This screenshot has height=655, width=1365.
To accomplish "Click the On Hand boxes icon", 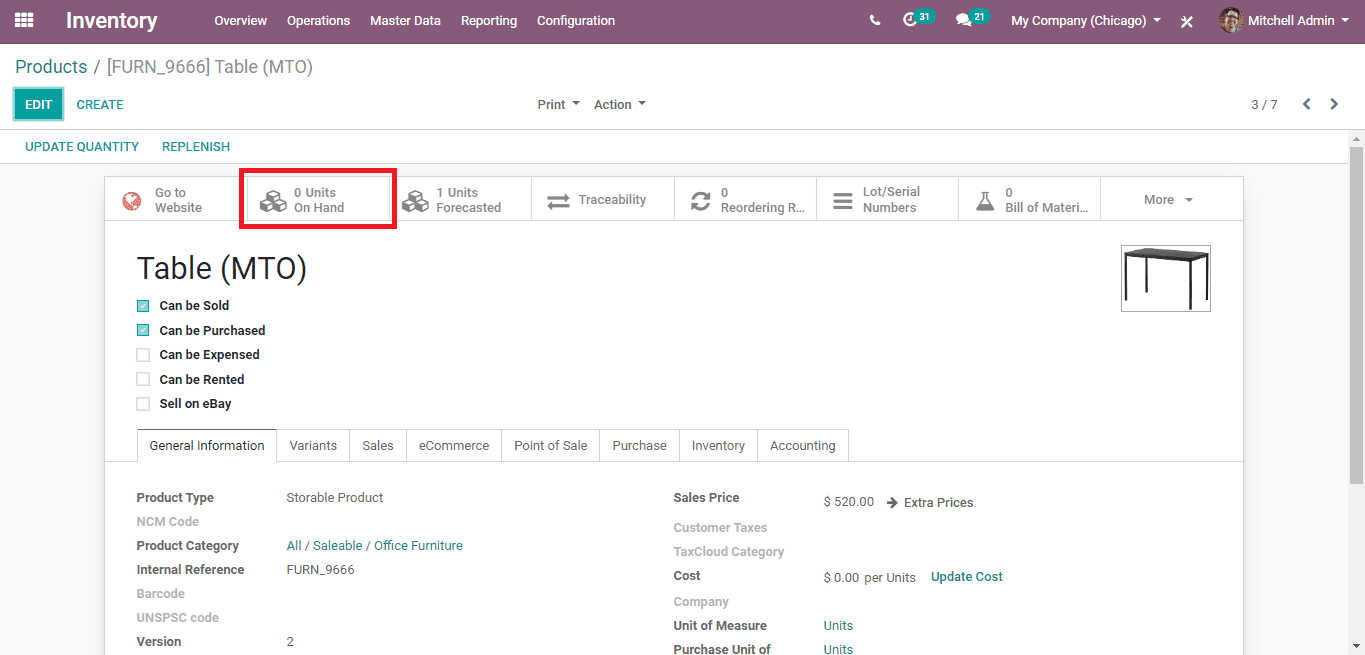I will tap(273, 201).
